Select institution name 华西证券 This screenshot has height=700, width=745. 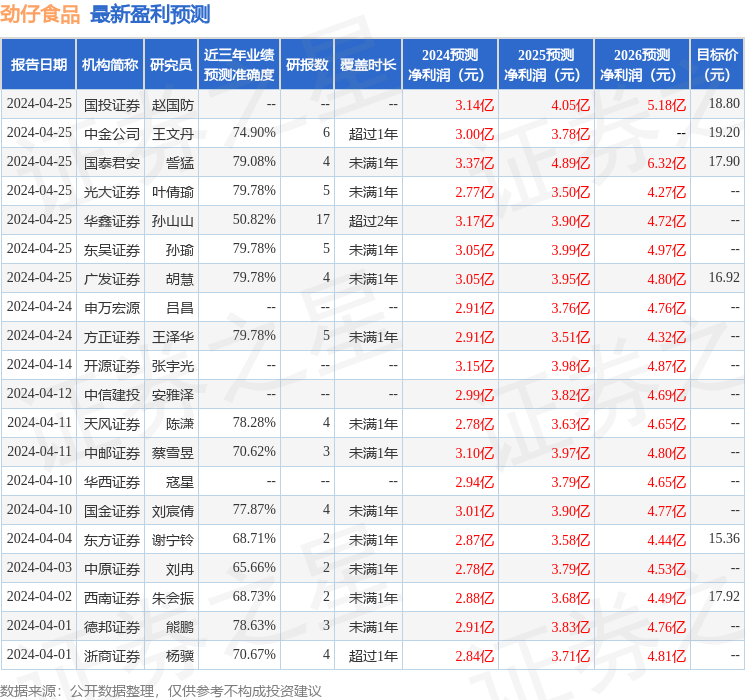112,482
